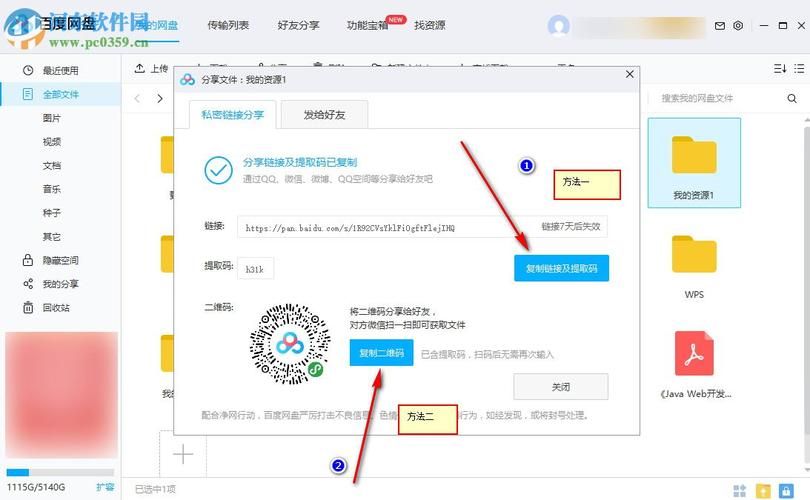
Task: Filter files by 音乐
Action: point(51,190)
